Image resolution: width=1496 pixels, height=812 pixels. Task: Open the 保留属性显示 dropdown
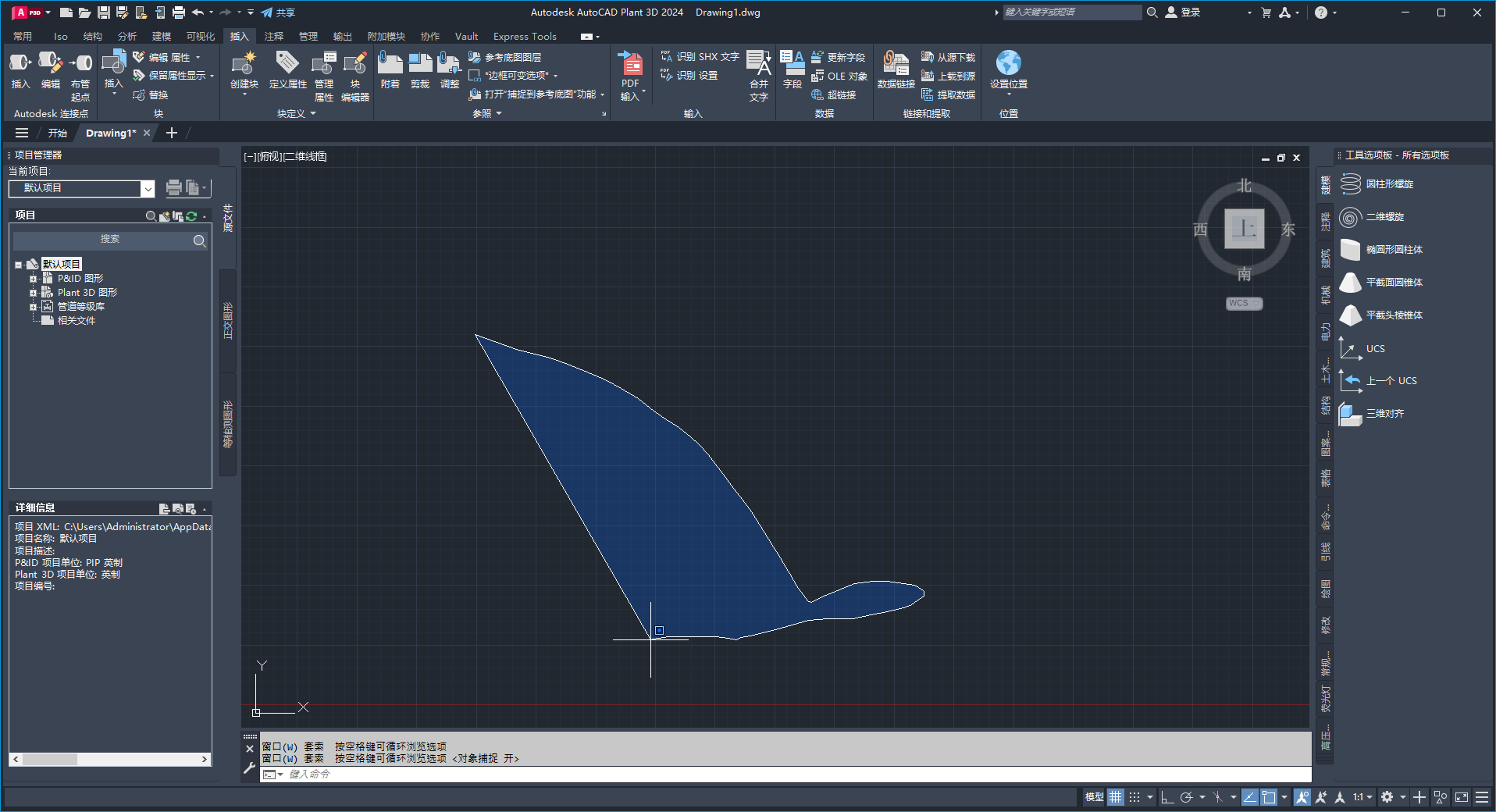point(212,76)
